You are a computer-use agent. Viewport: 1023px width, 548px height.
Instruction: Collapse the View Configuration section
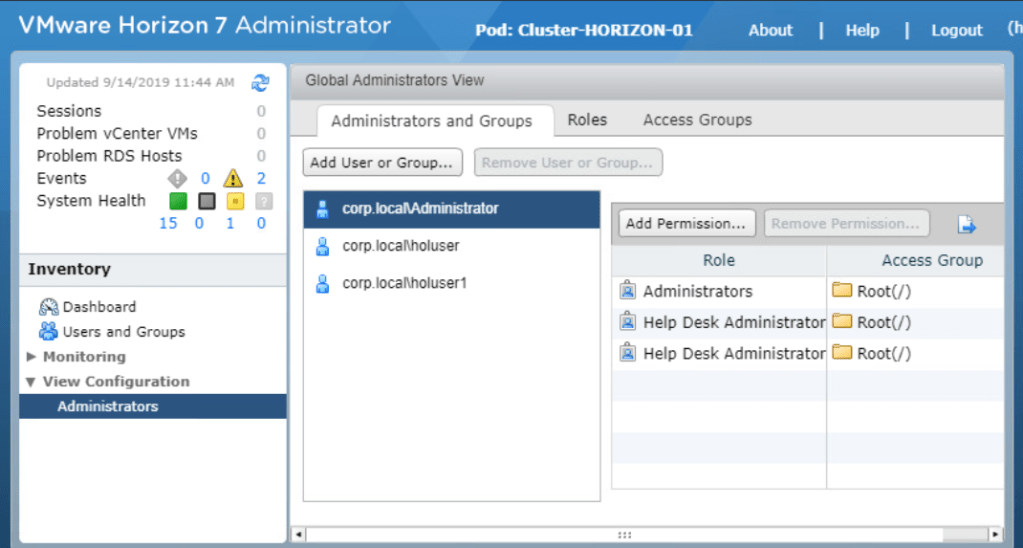tap(32, 382)
